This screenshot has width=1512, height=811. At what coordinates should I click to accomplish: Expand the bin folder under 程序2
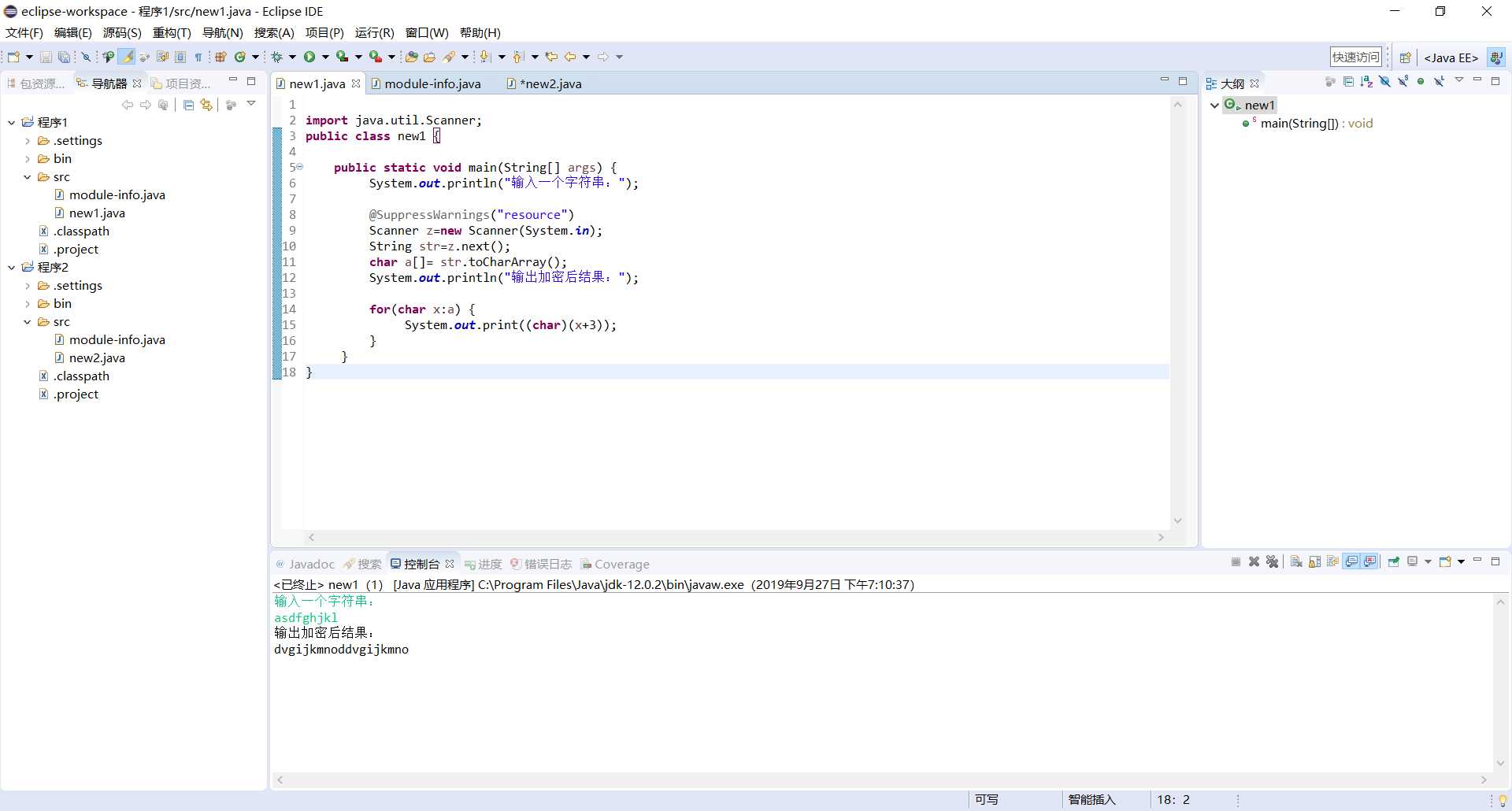[x=28, y=304]
